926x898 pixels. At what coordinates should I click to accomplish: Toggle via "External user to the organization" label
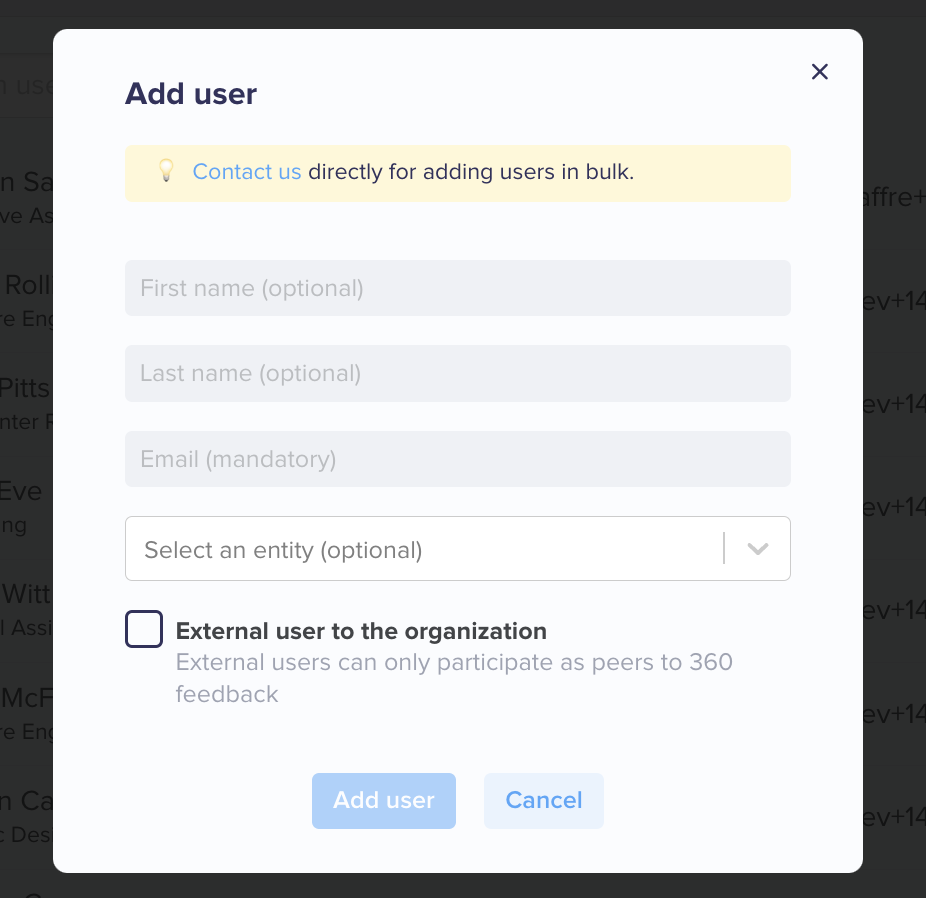(x=361, y=631)
